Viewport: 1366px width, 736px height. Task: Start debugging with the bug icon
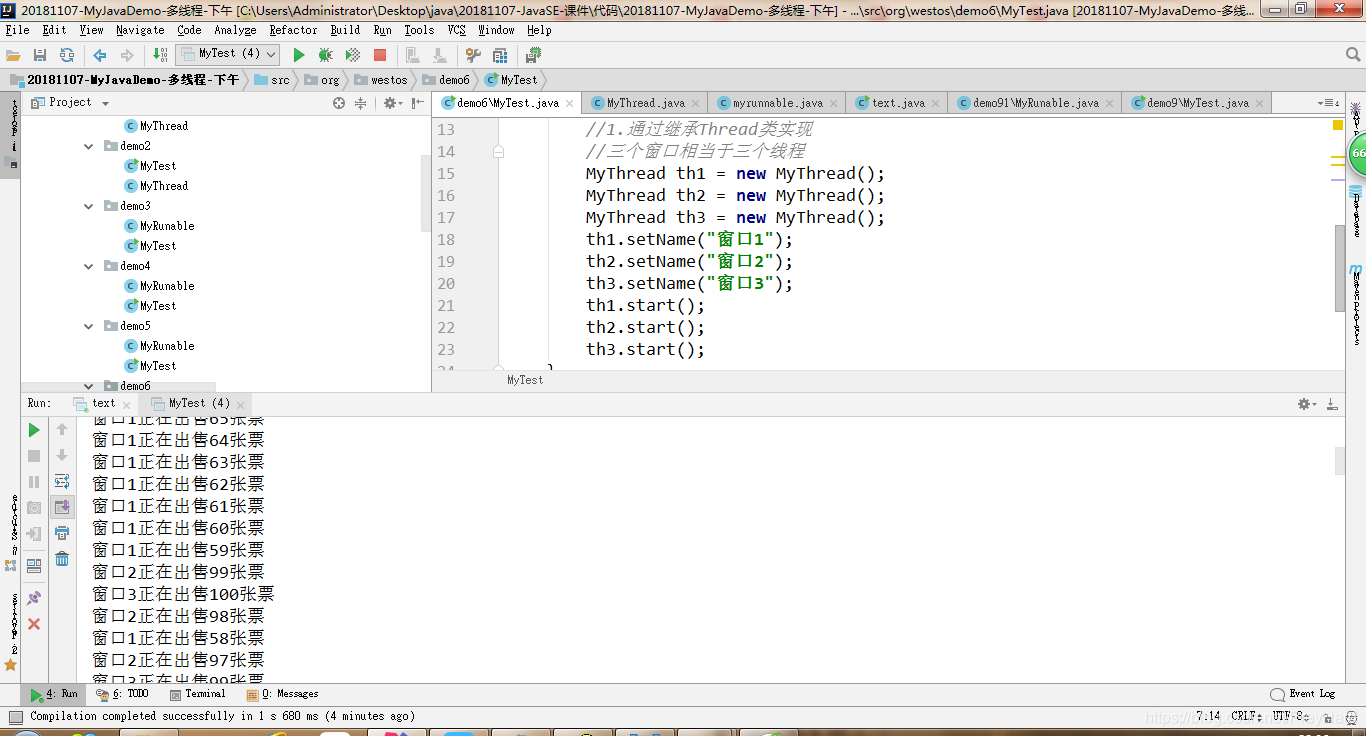[325, 55]
